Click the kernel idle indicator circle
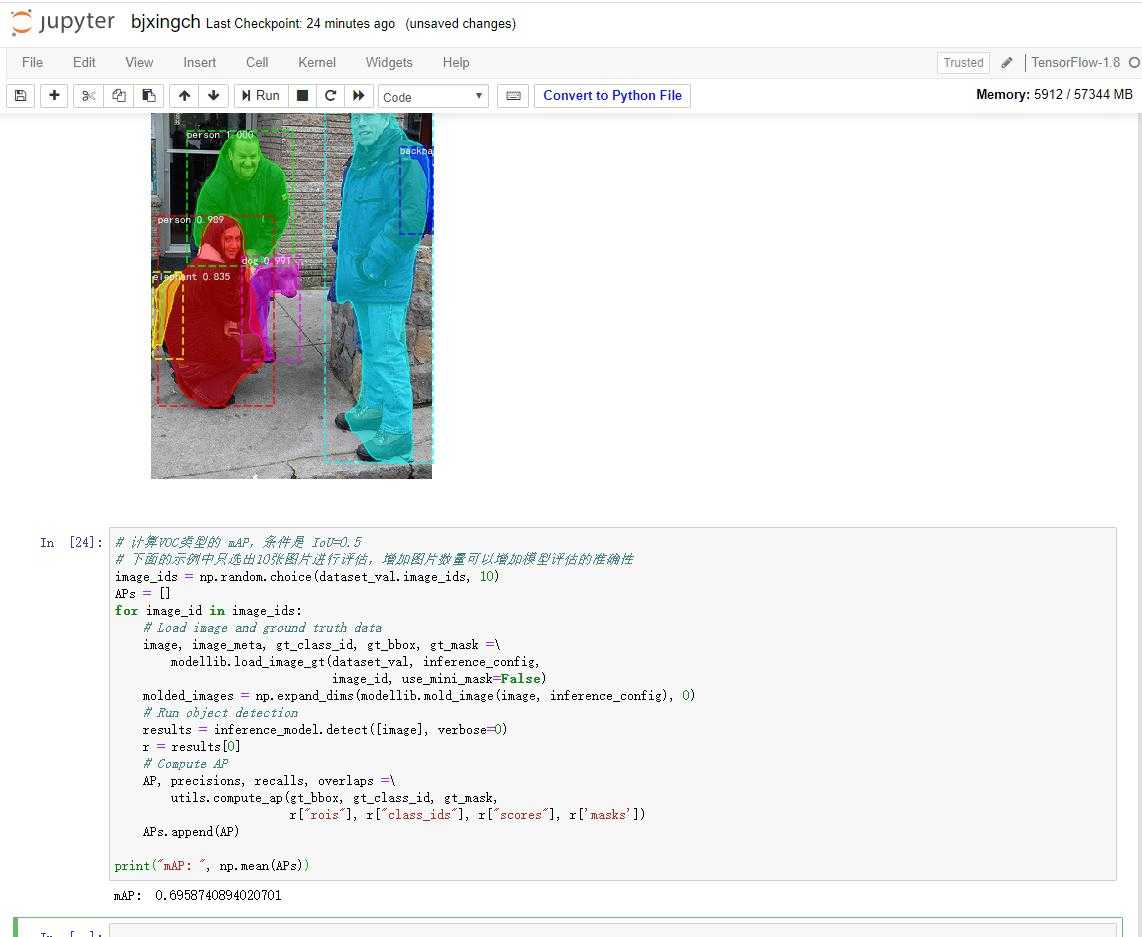The image size is (1142, 937). [x=1134, y=63]
